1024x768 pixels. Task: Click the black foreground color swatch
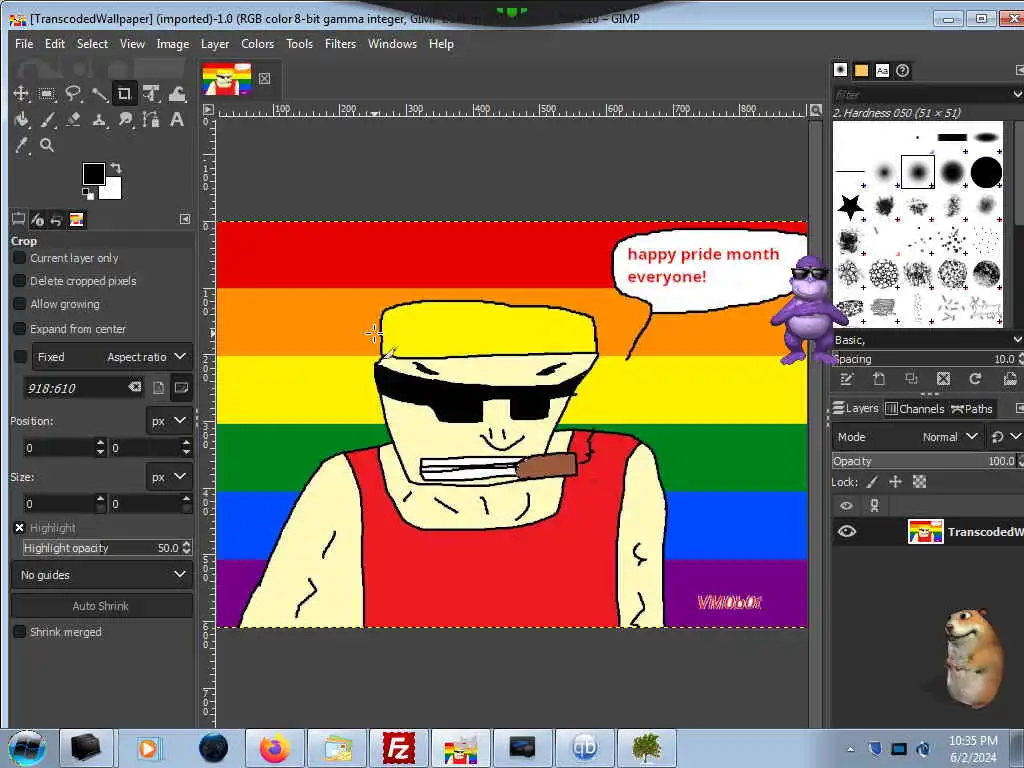pos(93,174)
